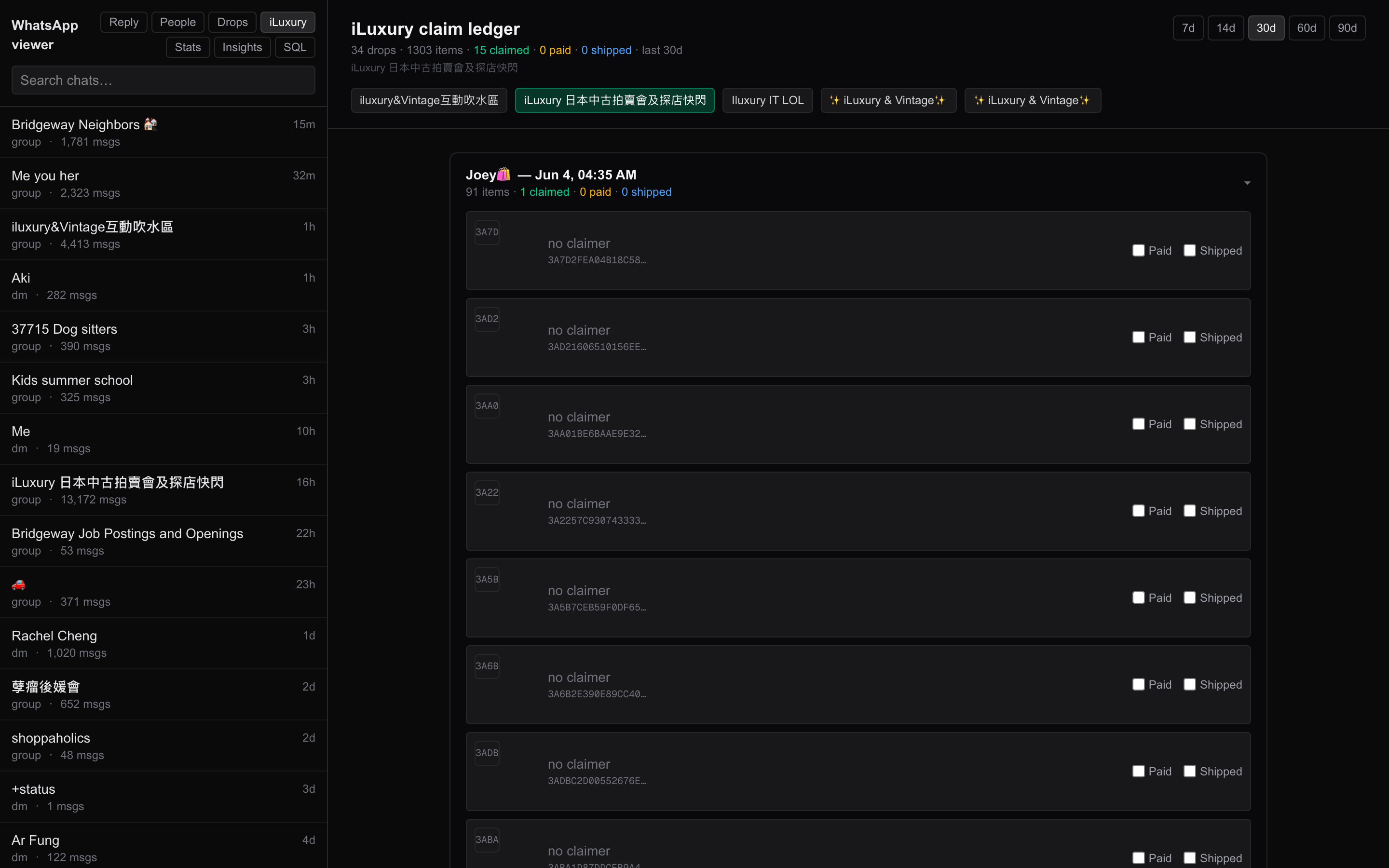1389x868 pixels.
Task: Open the Me dm chat
Action: tap(163, 439)
